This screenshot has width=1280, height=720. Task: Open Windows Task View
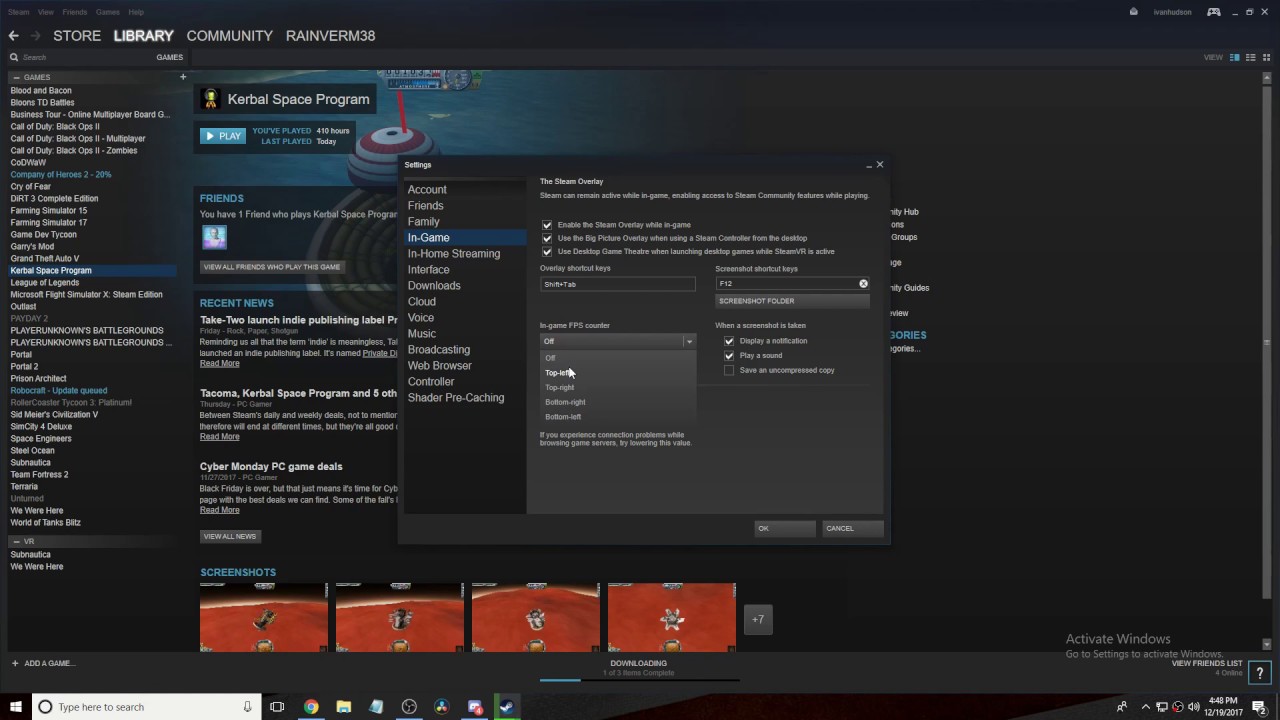(x=277, y=707)
